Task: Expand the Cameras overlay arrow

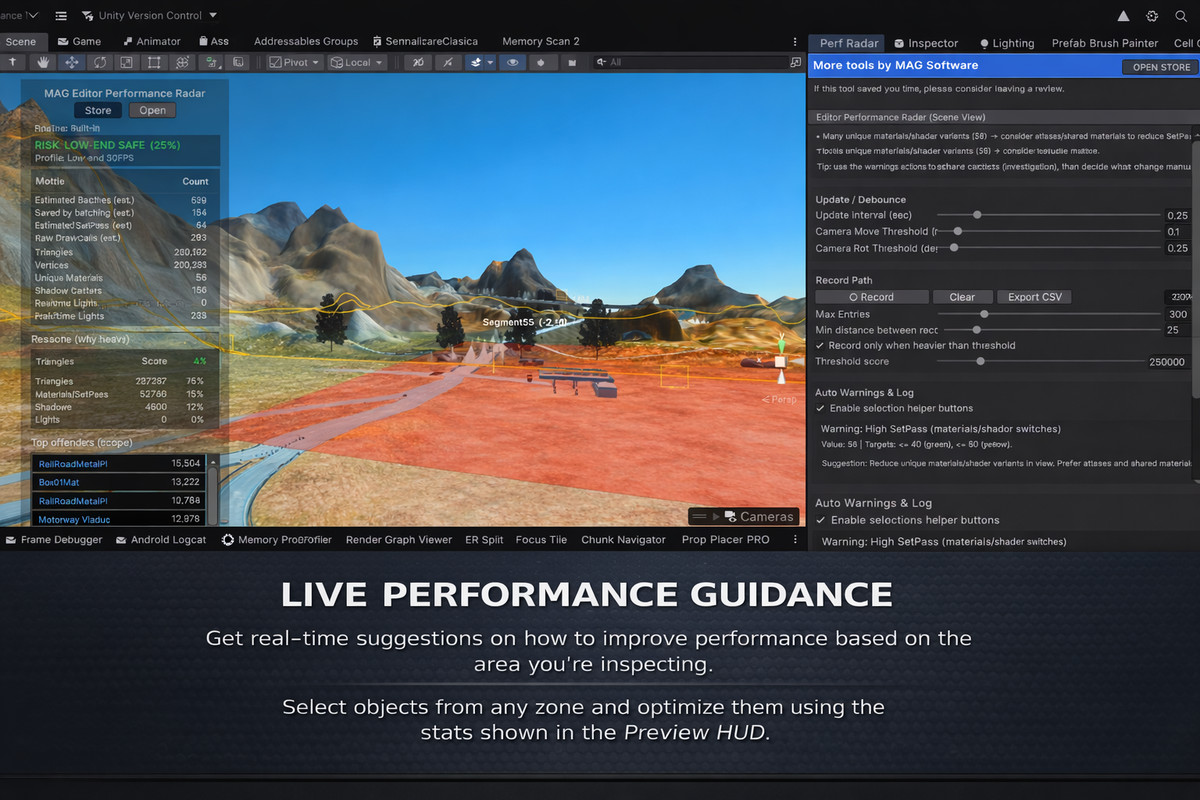Action: coord(715,517)
